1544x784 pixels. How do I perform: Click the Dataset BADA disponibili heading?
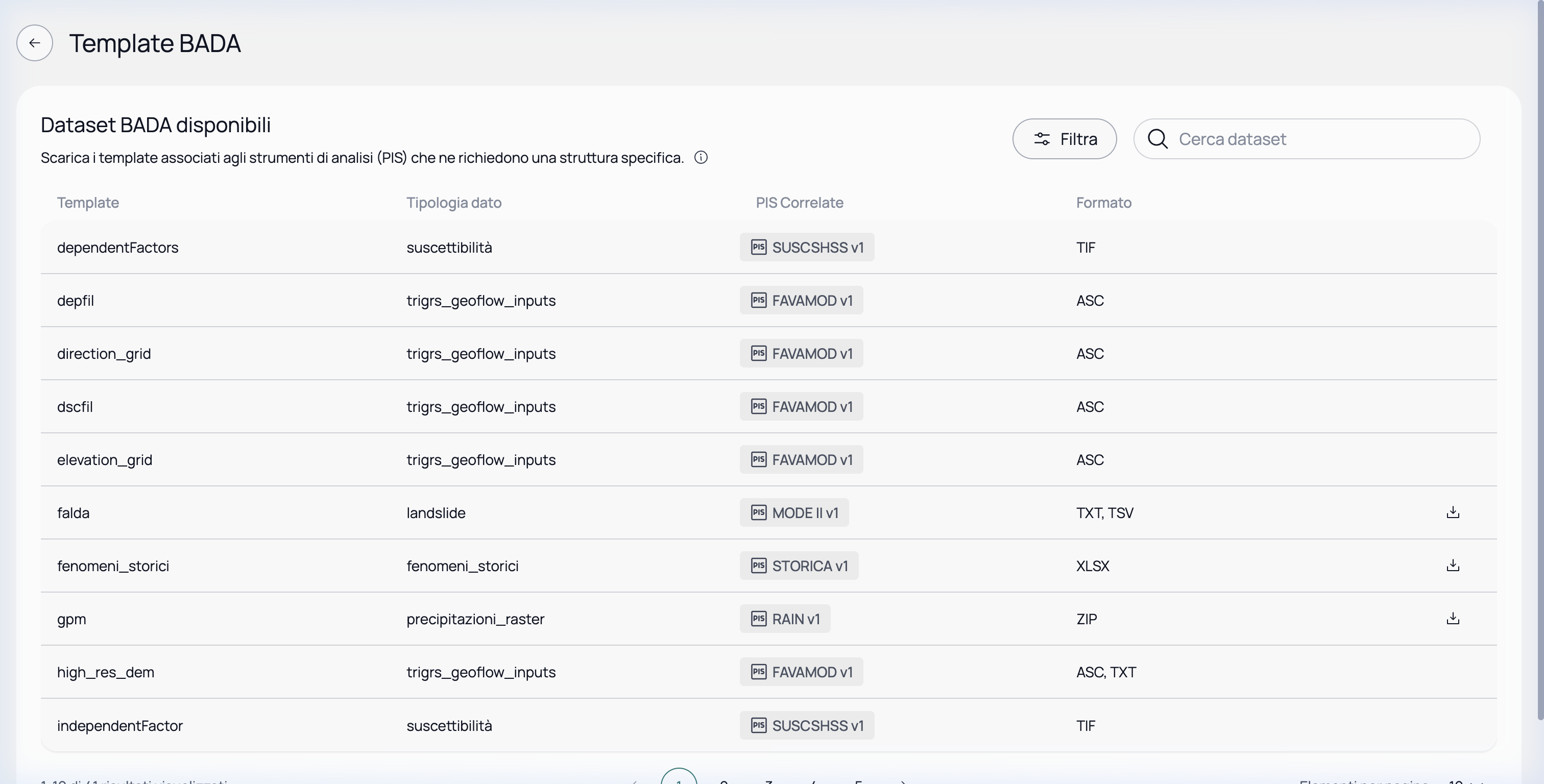(156, 125)
